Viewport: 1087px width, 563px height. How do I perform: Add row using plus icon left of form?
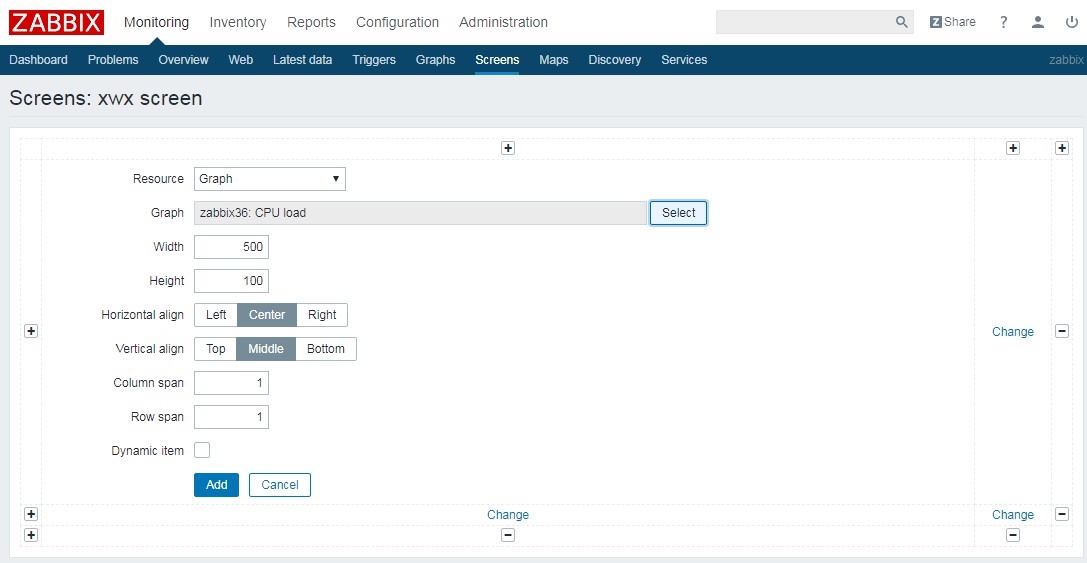coord(31,331)
